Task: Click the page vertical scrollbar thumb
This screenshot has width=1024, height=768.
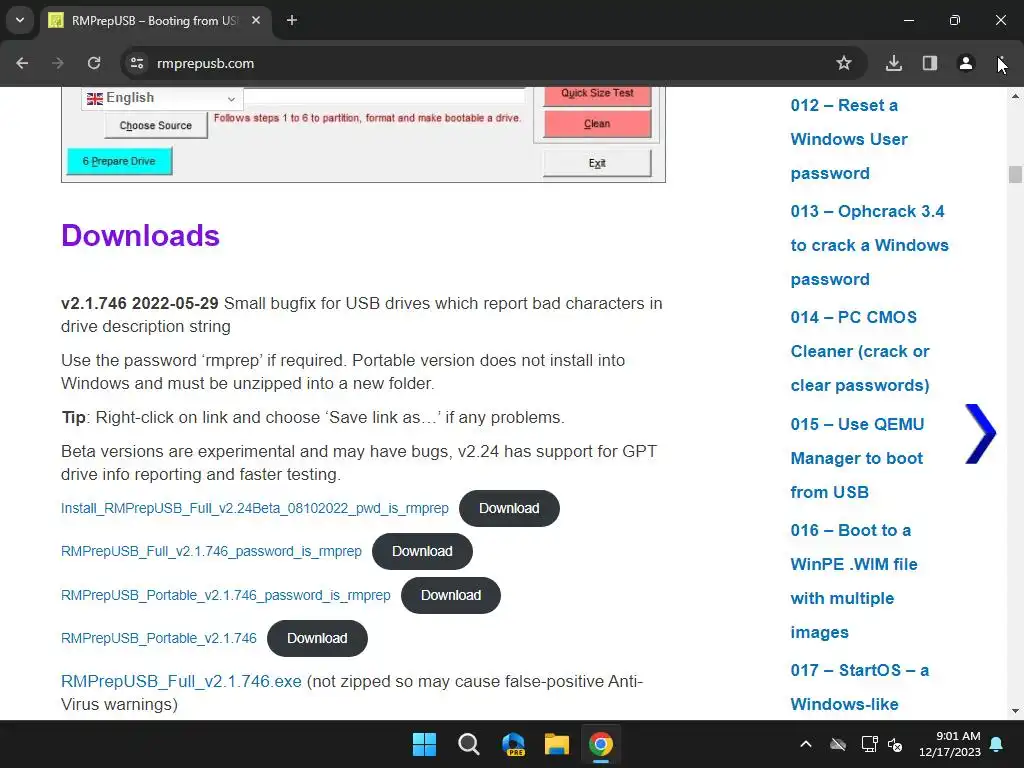Action: [1015, 174]
